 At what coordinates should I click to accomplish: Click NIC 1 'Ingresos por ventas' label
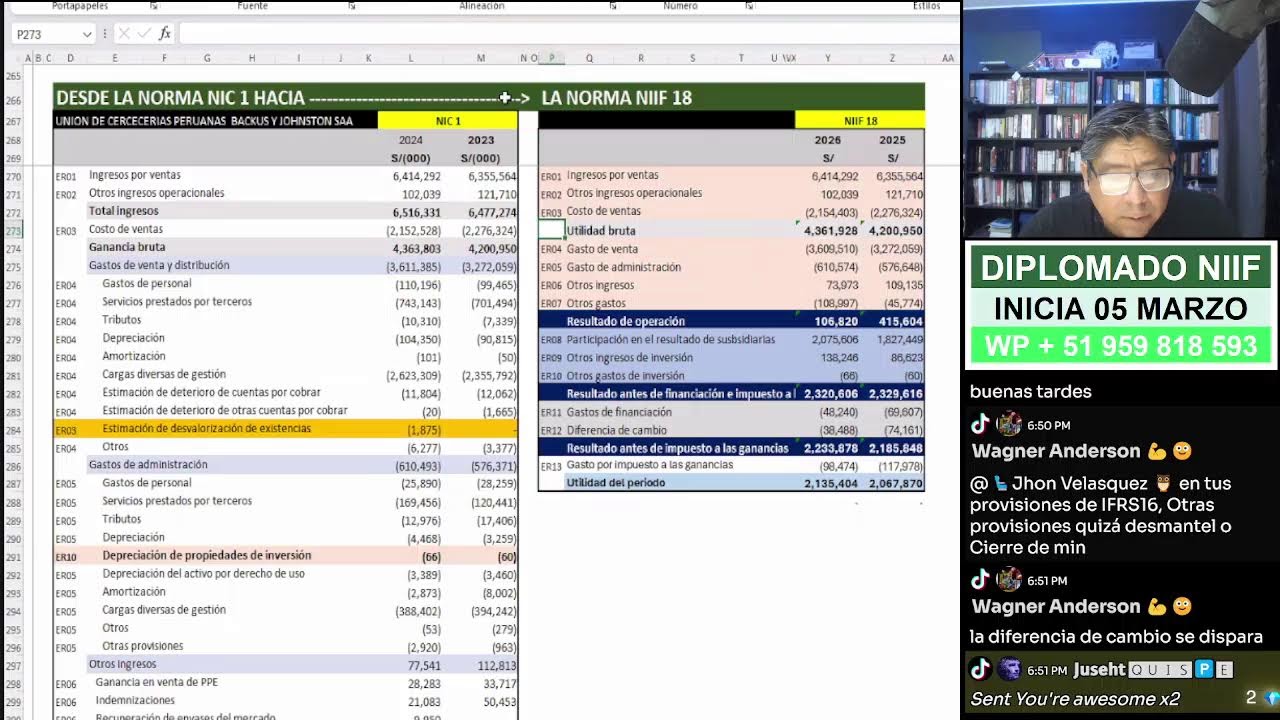pos(135,175)
